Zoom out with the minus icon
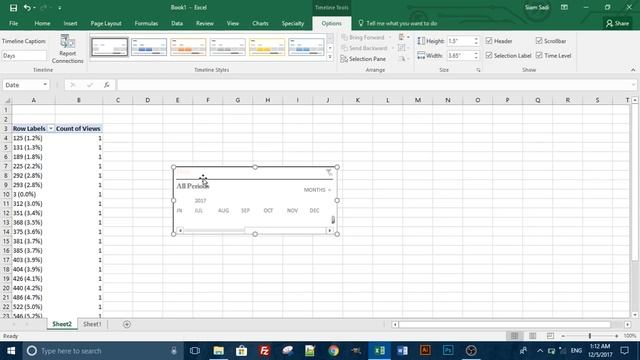The width and height of the screenshot is (640, 360). coord(563,336)
